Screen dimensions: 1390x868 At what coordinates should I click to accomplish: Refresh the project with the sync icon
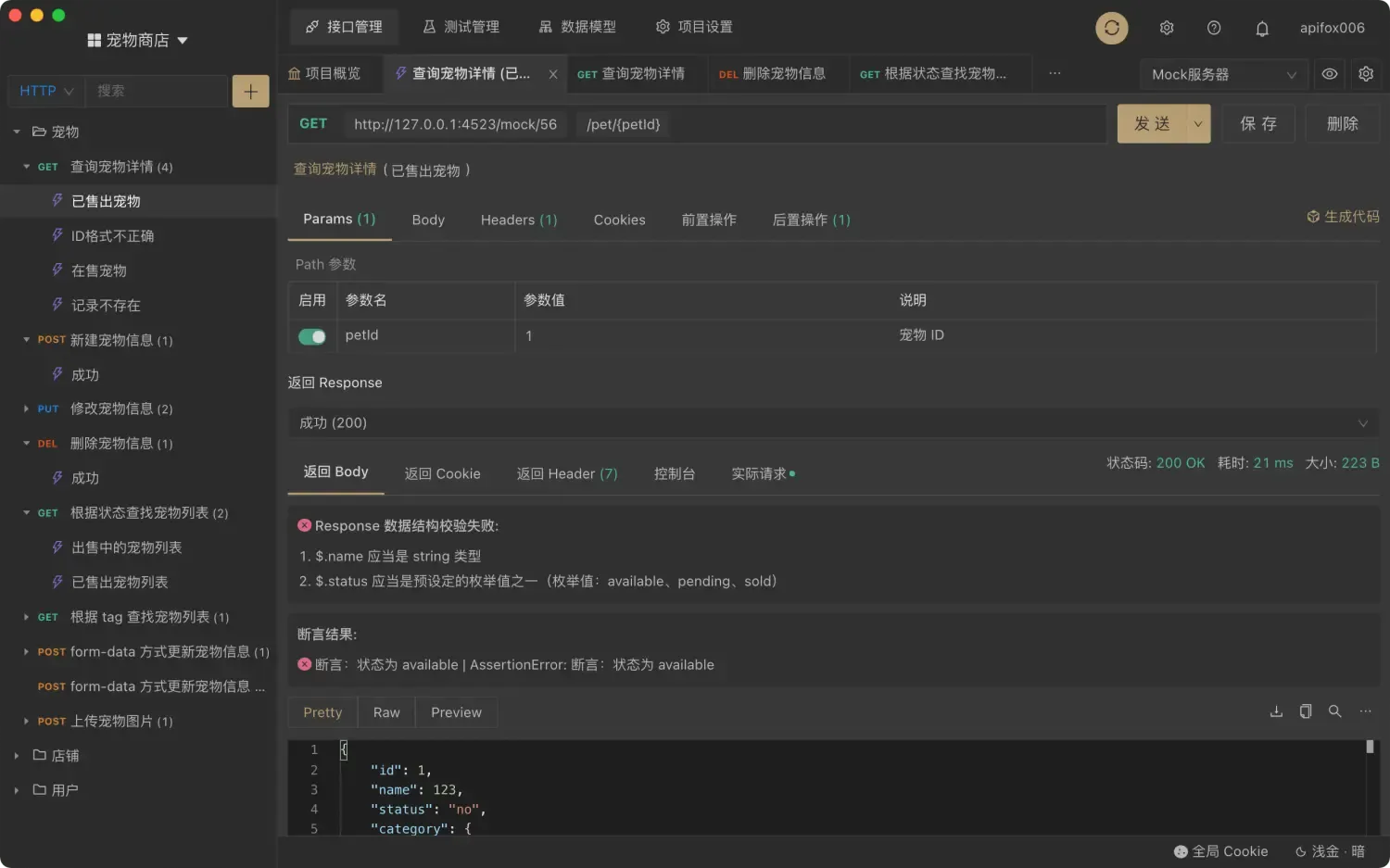1111,28
